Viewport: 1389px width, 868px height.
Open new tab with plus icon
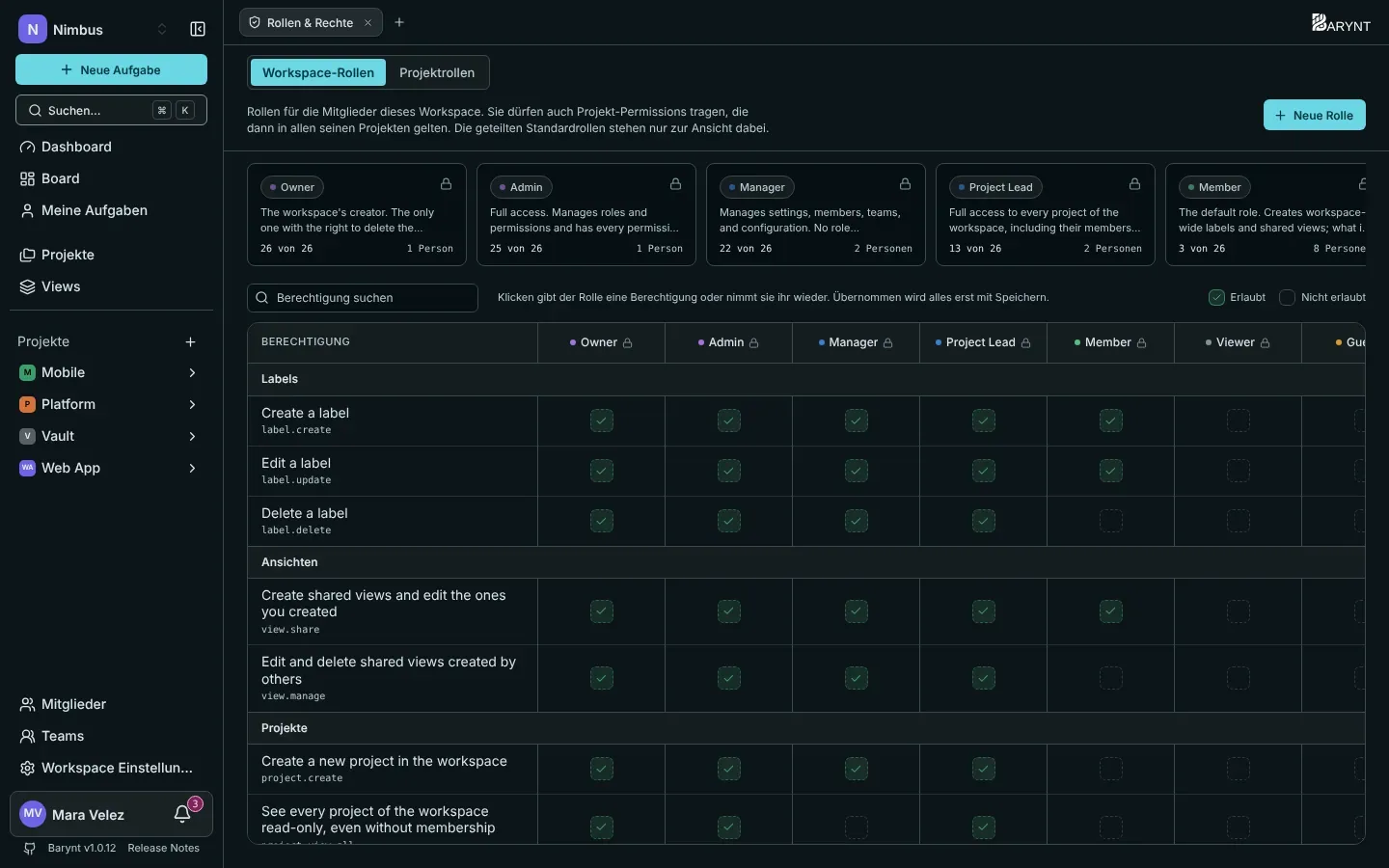click(399, 22)
